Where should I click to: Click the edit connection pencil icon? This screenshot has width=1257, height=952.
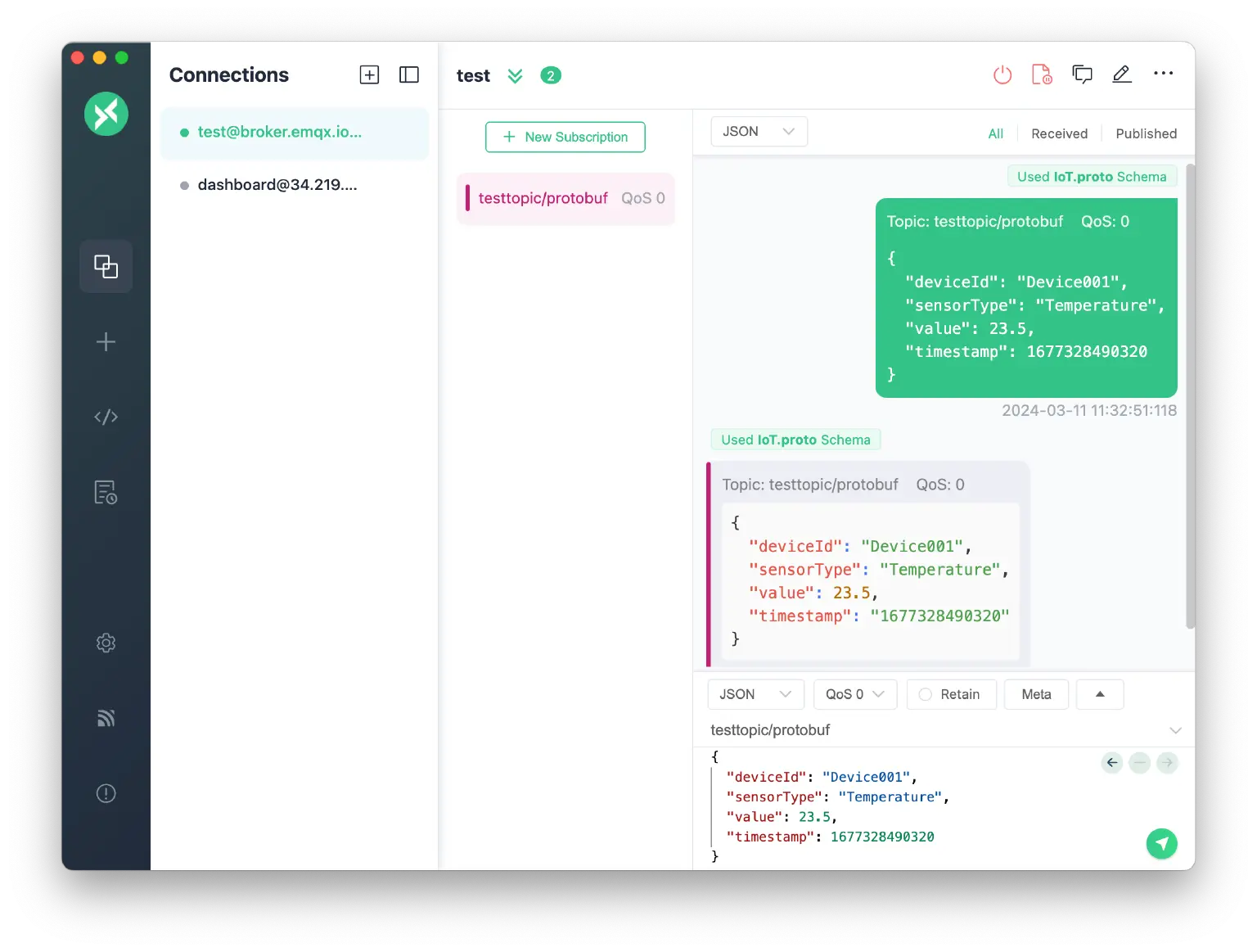pos(1121,74)
